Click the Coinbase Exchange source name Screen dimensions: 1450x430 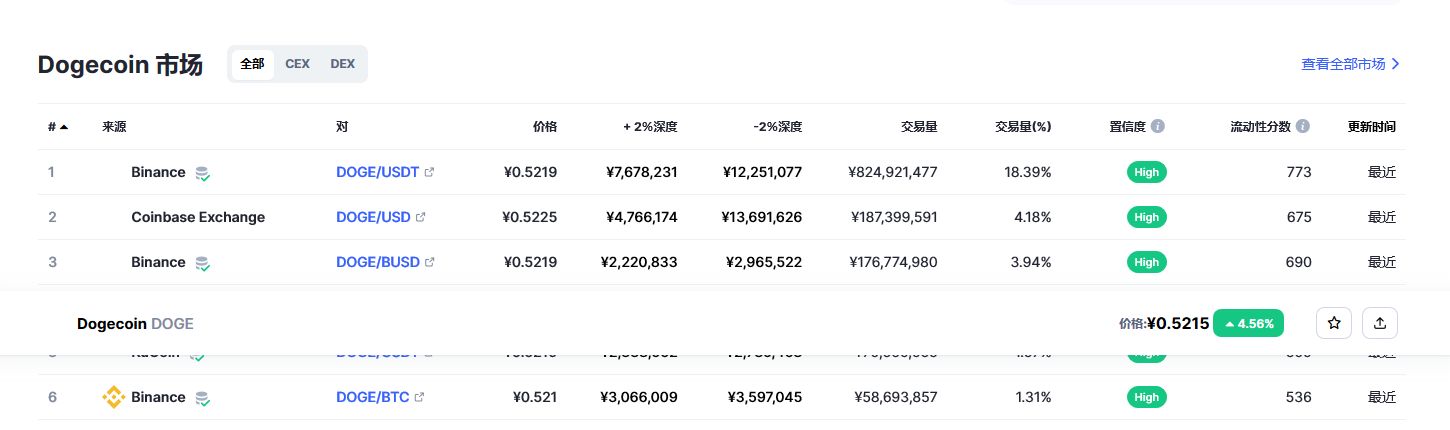(198, 217)
